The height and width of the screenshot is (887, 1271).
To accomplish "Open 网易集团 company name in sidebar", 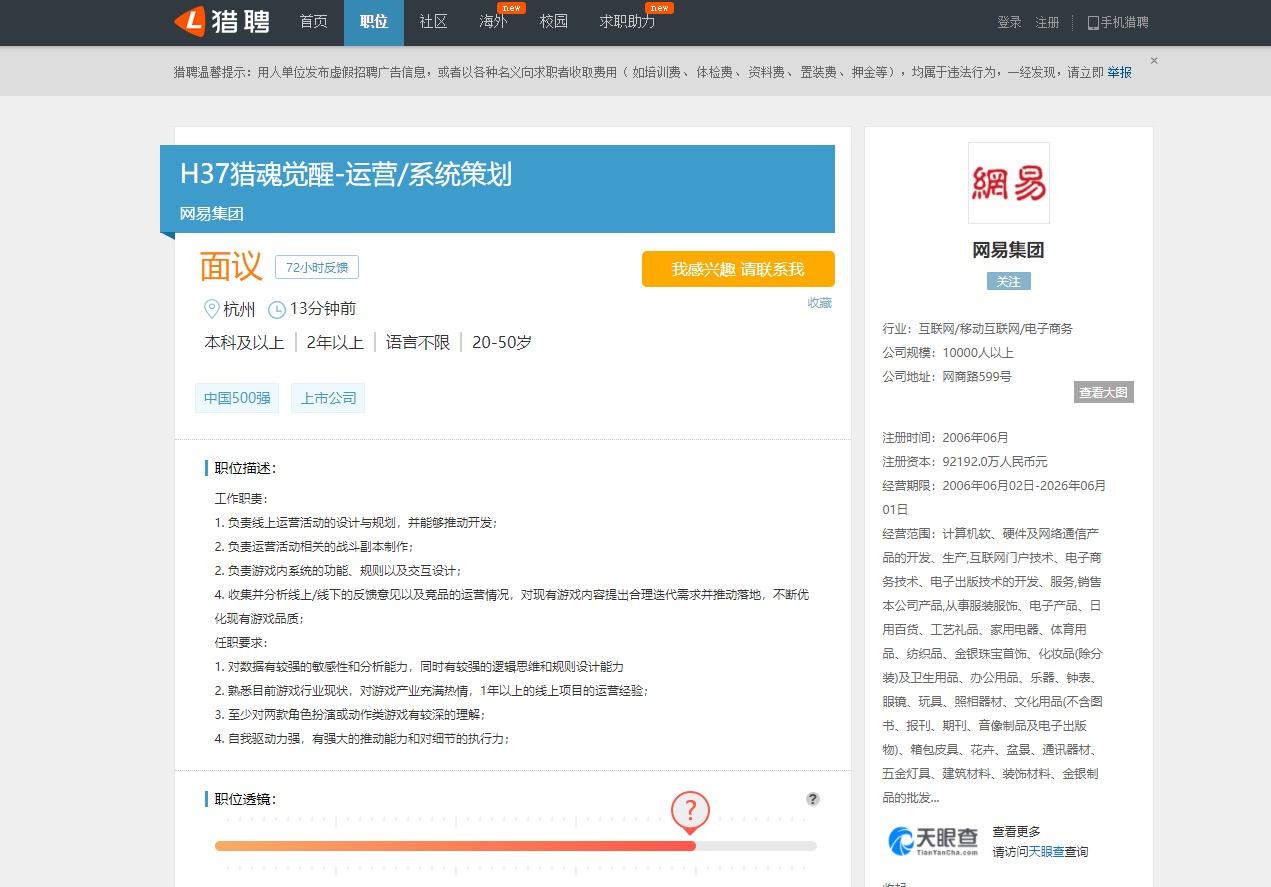I will 1008,250.
